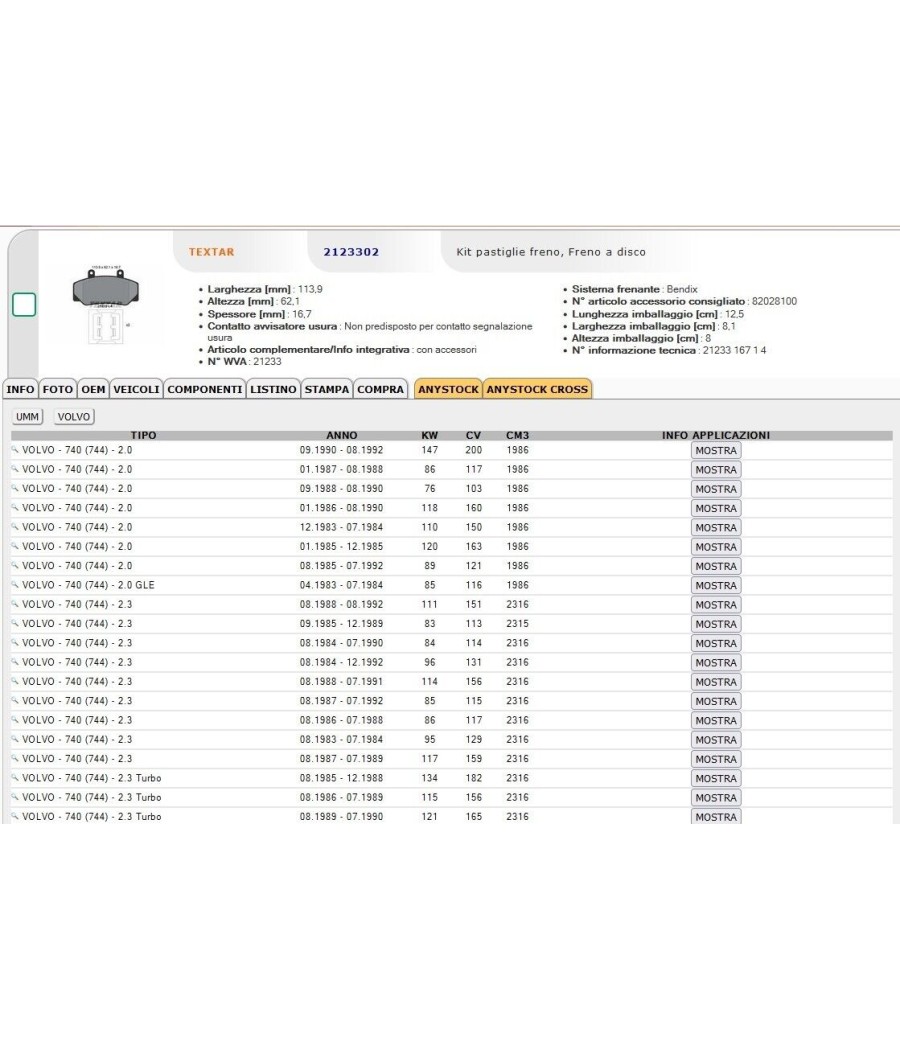900x1050 pixels.
Task: Click magnifier icon of 09.1990 - 08.1992 row
Action: [15, 450]
